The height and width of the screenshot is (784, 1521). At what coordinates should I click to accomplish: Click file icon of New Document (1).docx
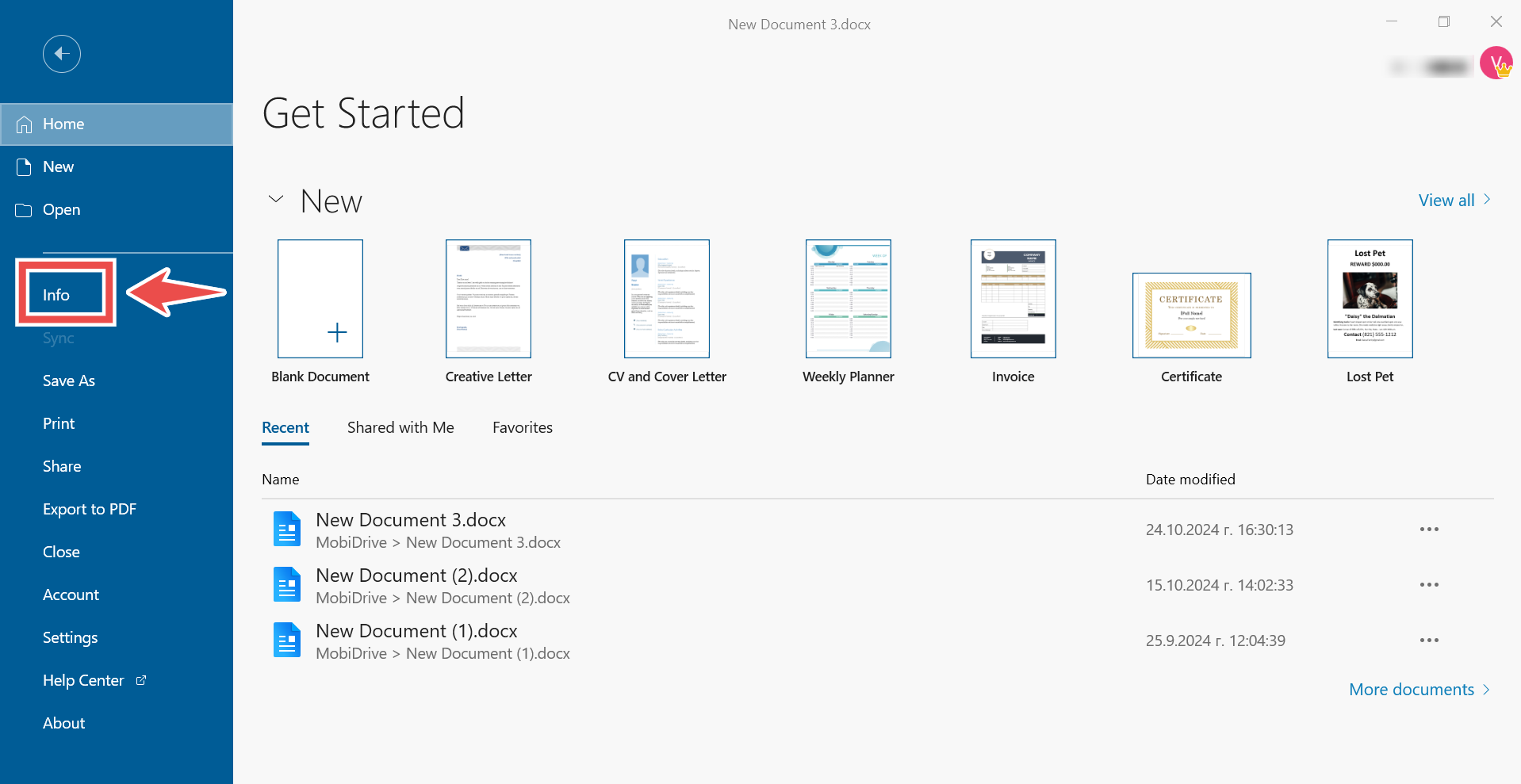[x=287, y=641]
